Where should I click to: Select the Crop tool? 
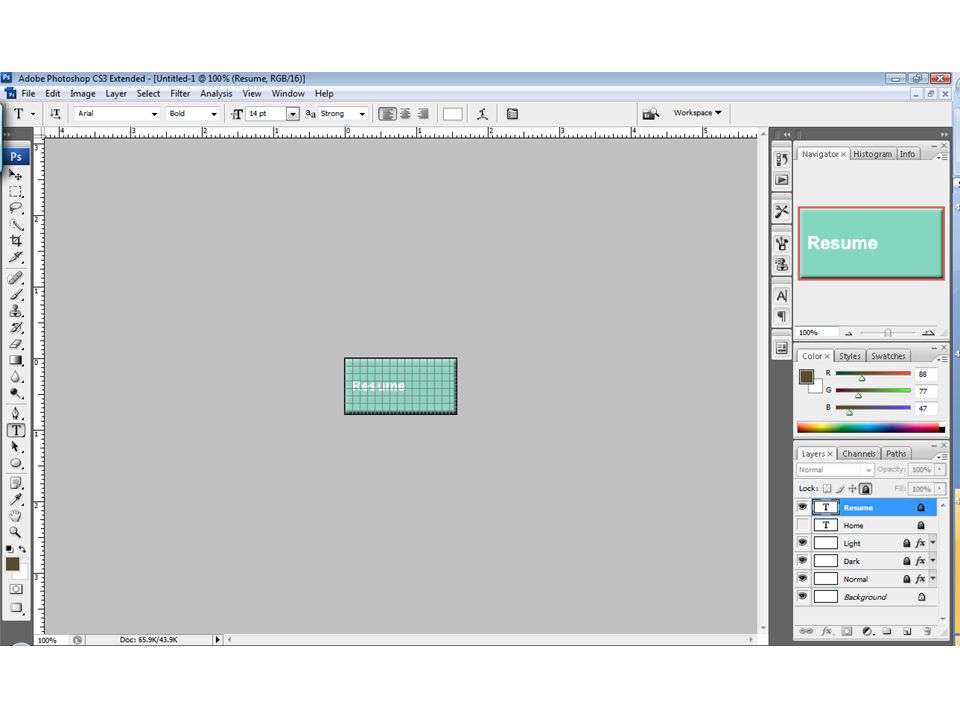click(15, 241)
